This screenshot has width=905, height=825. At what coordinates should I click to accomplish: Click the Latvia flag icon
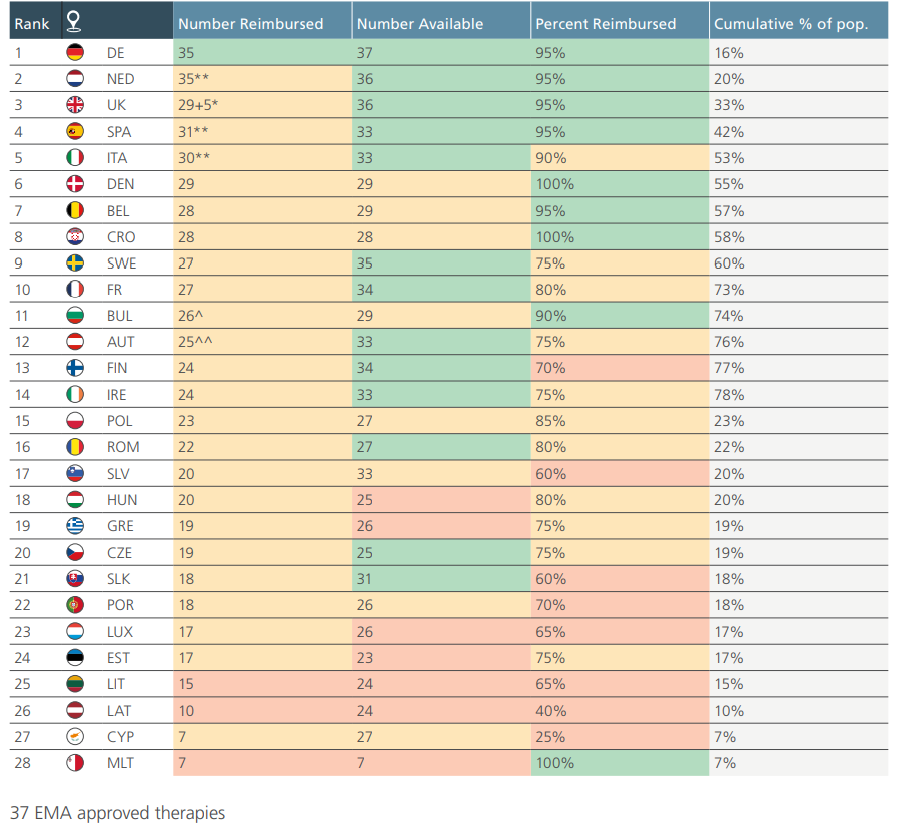coord(75,711)
